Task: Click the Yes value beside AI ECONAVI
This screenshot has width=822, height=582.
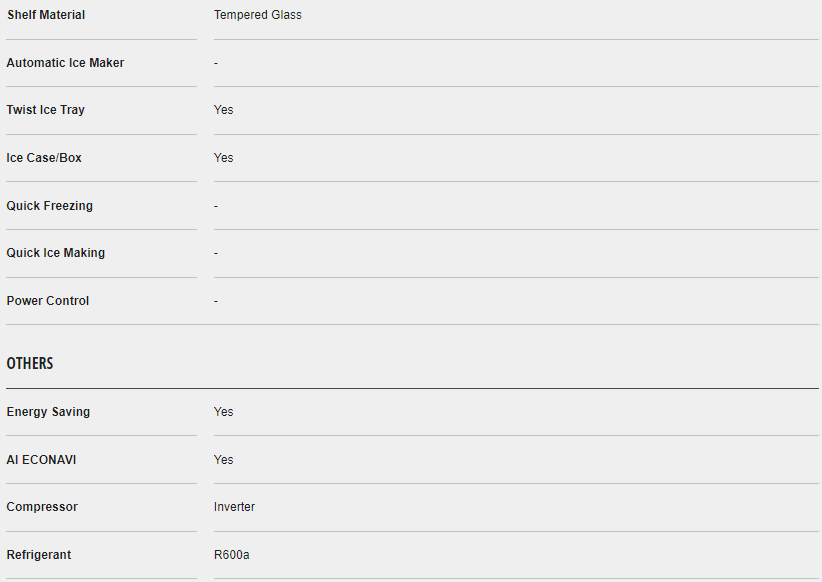Action: coord(224,460)
